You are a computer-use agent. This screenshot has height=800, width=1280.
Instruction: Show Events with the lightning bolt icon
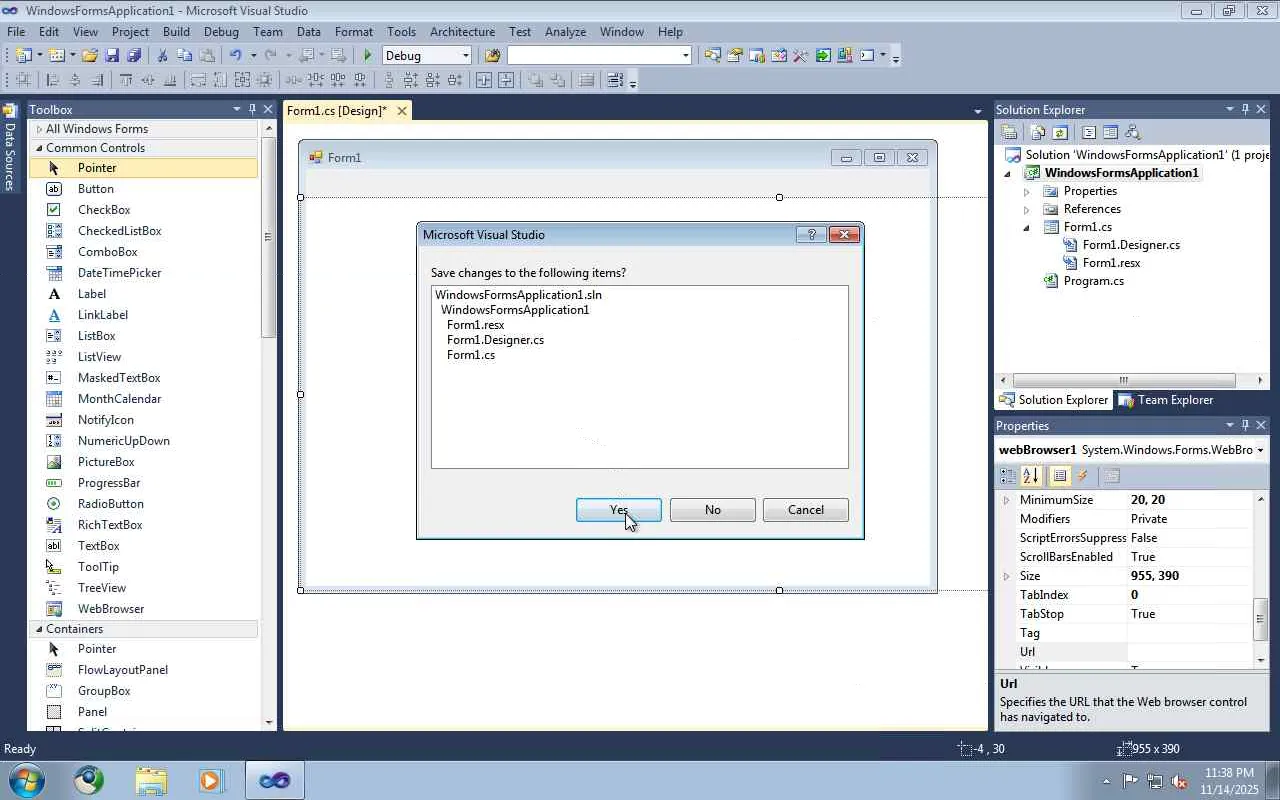click(1082, 477)
